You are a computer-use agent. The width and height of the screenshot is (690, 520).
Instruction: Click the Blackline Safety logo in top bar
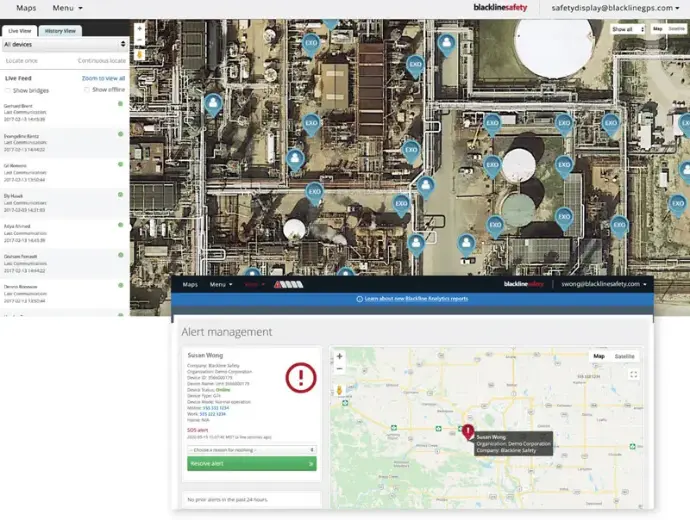tap(503, 8)
